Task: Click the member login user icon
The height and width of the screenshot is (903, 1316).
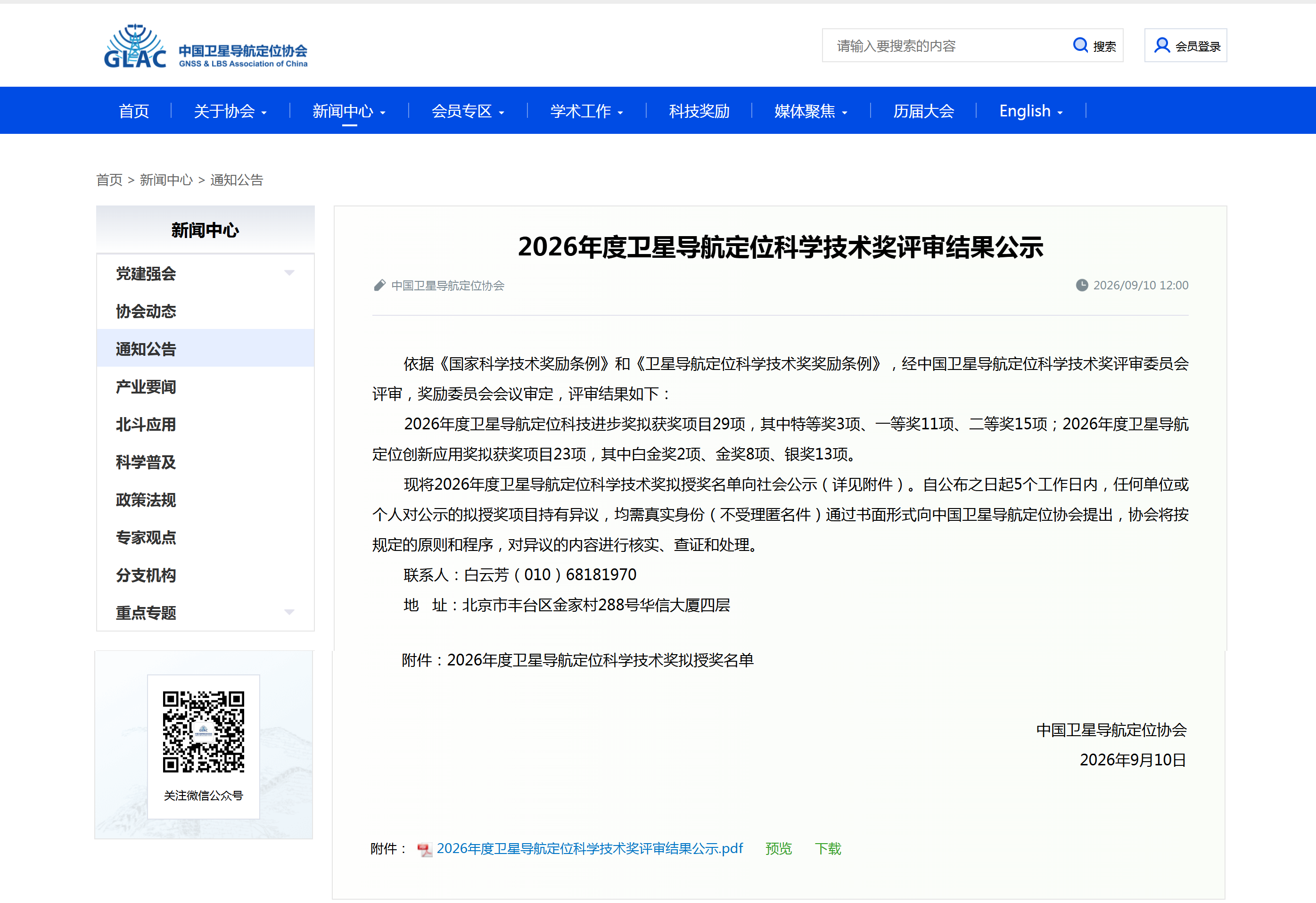Action: (1161, 45)
